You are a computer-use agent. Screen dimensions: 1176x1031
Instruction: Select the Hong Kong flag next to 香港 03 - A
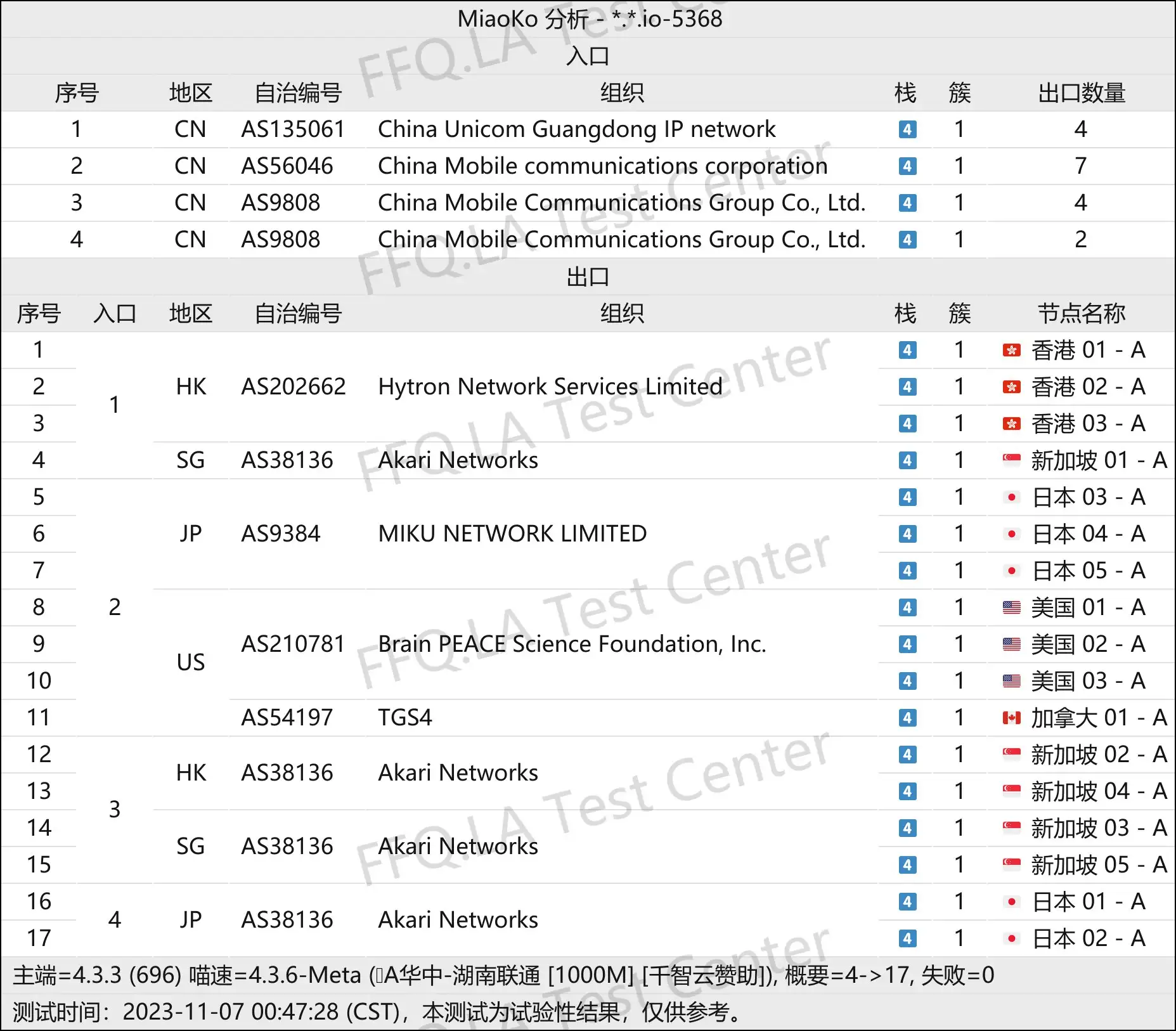(1011, 424)
